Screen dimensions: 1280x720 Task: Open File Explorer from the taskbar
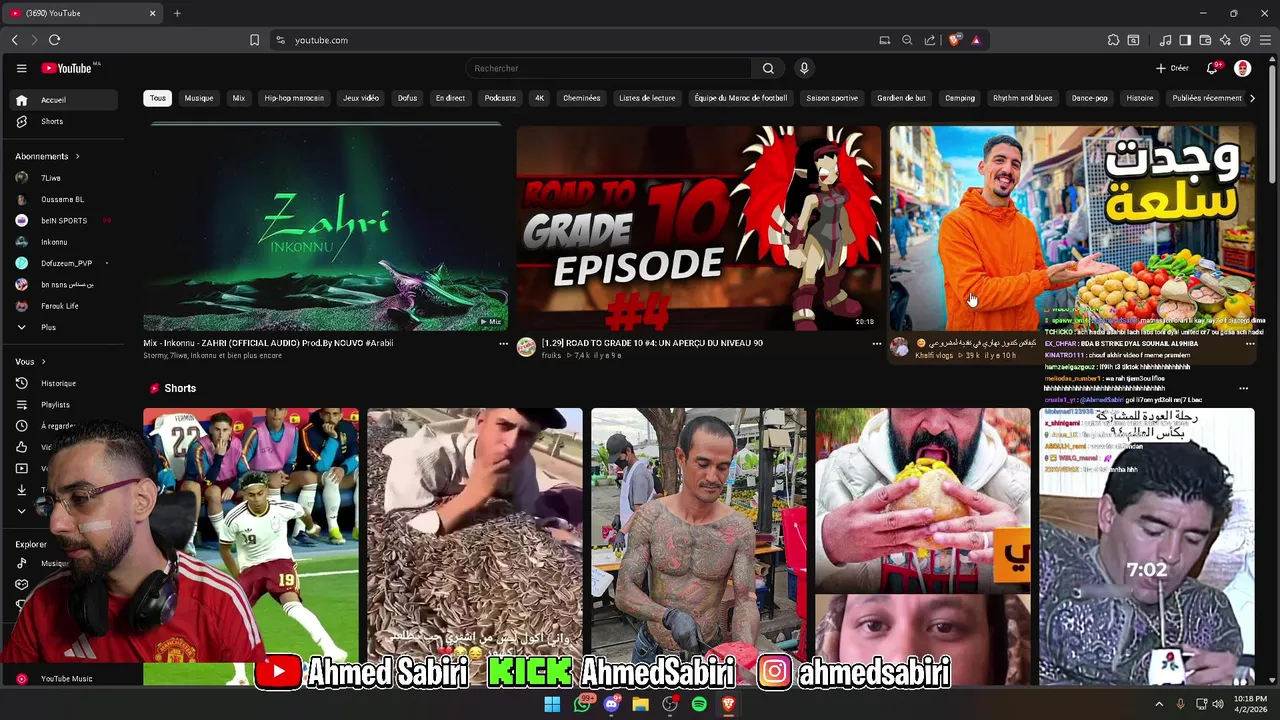point(640,704)
